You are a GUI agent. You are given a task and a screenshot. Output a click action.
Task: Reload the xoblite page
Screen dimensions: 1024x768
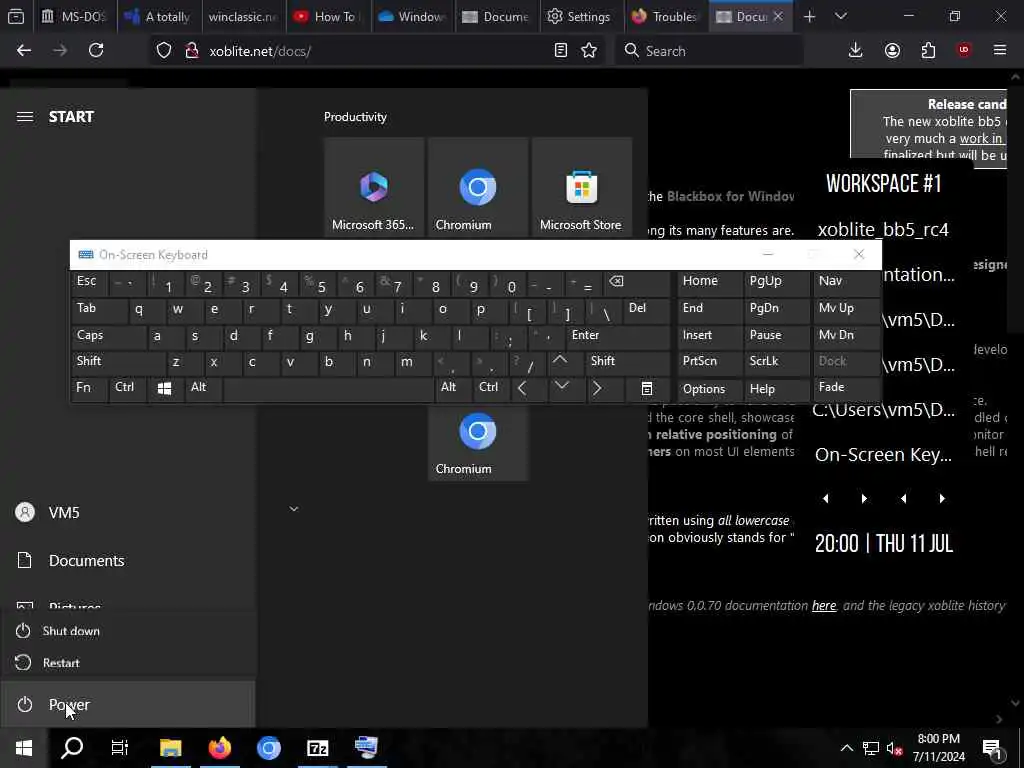coord(96,50)
